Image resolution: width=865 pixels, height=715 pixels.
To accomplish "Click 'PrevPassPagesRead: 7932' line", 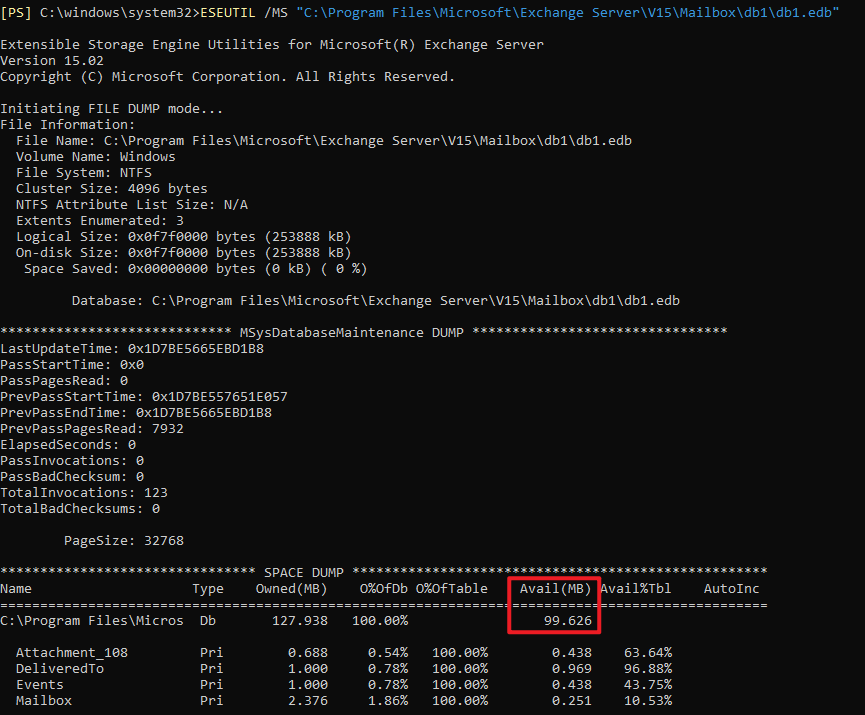I will click(92, 429).
